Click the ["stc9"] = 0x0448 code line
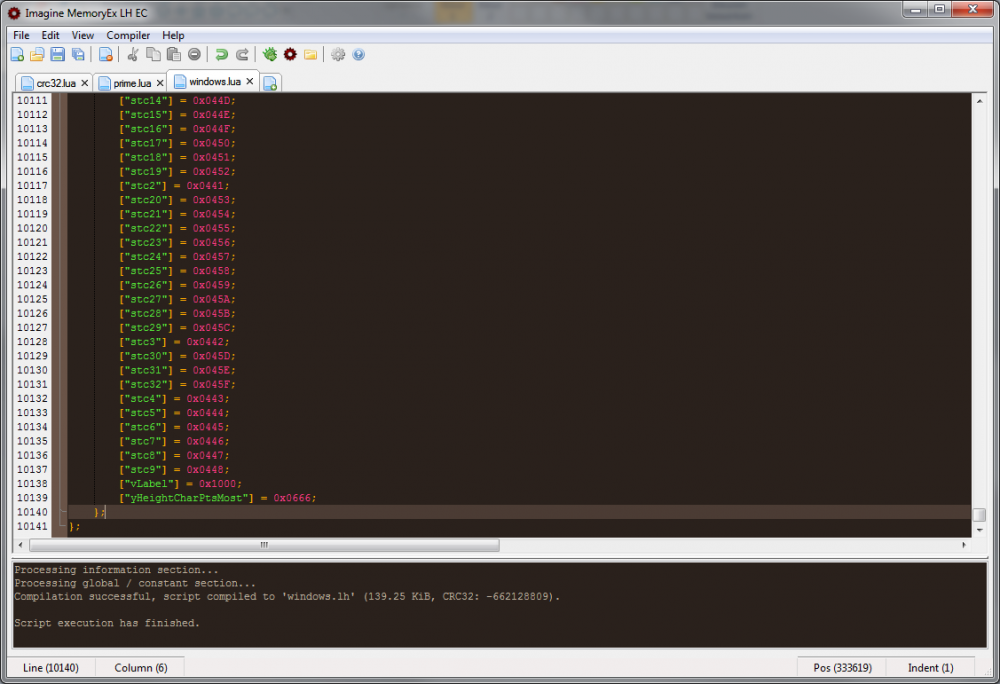This screenshot has width=1000, height=684. coord(174,470)
